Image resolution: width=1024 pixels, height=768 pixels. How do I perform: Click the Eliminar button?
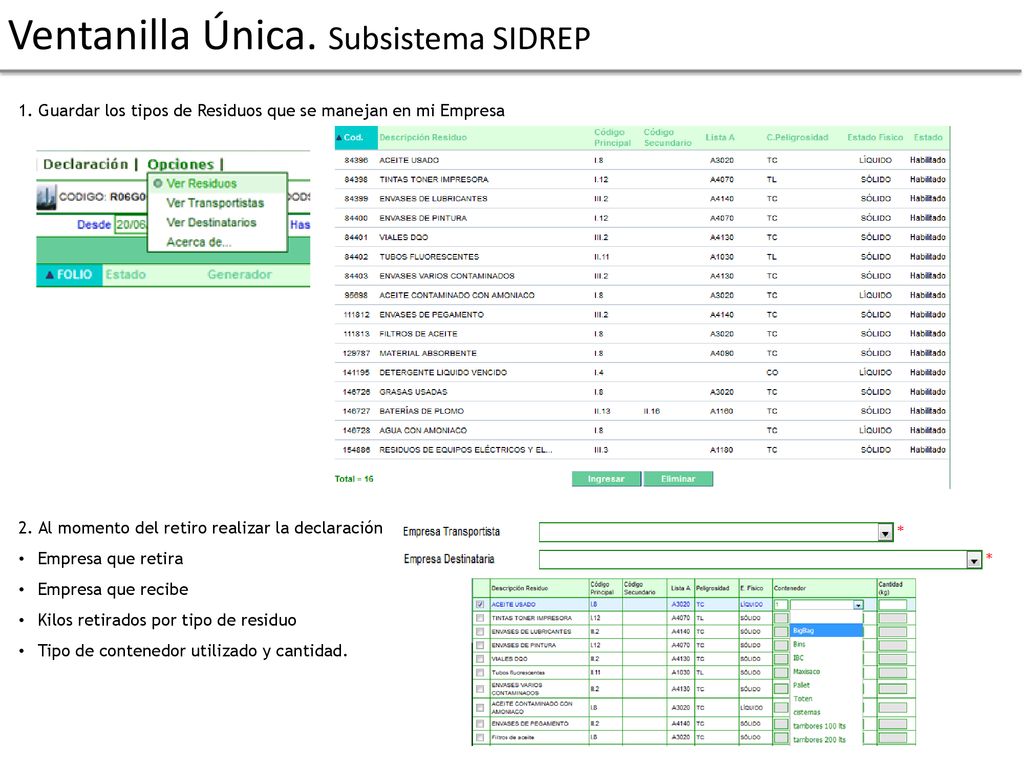[678, 479]
